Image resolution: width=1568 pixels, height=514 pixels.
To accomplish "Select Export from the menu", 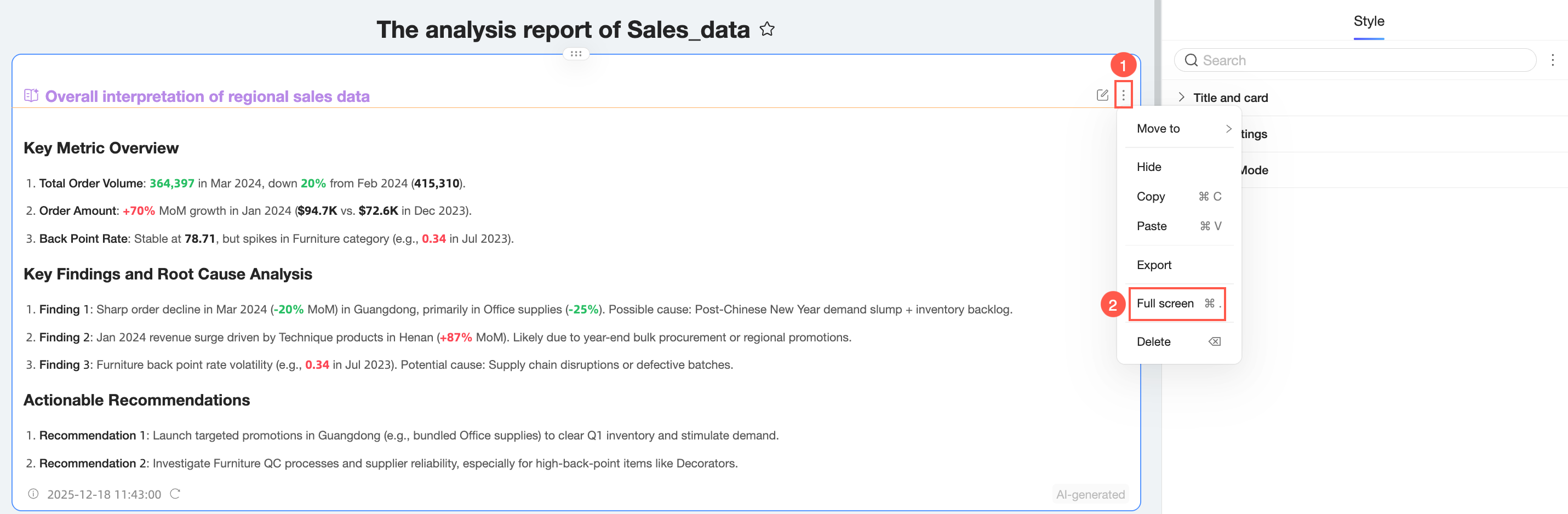I will click(x=1153, y=265).
